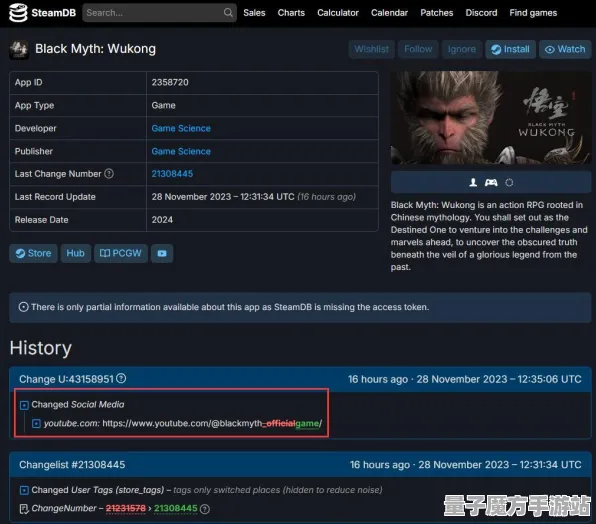Add game with Wishlist button

click(x=371, y=49)
